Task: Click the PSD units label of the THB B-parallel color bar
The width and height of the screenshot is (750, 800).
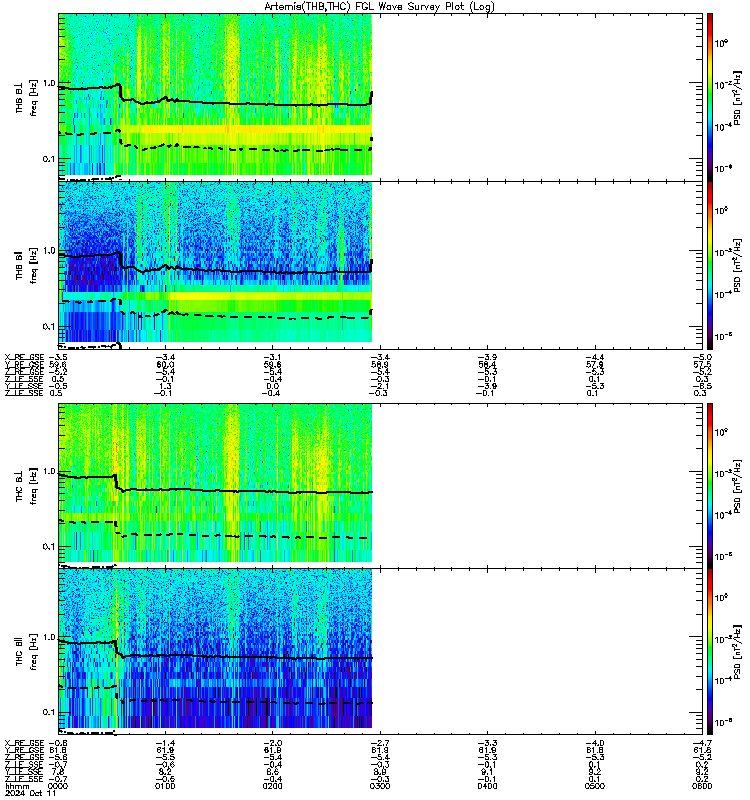Action: click(x=737, y=265)
